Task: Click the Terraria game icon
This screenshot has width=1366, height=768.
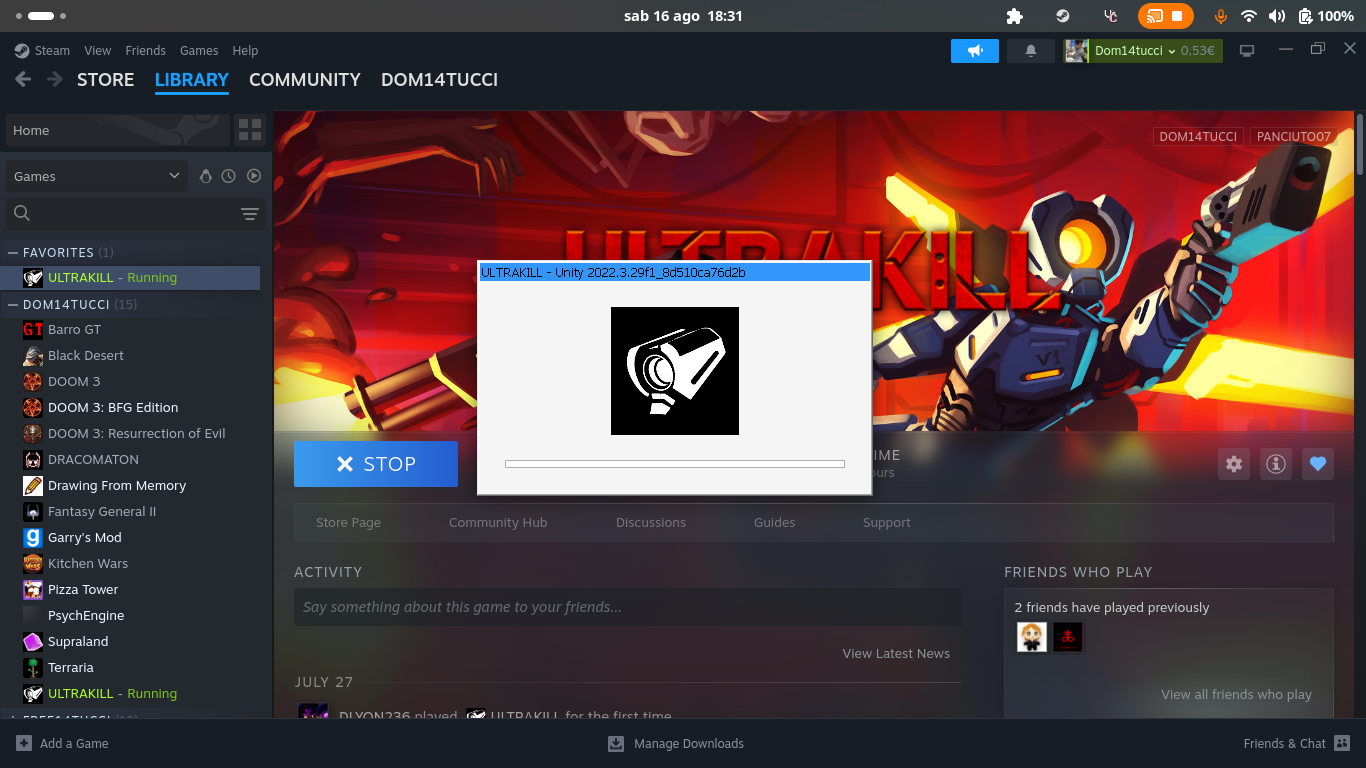Action: click(33, 668)
